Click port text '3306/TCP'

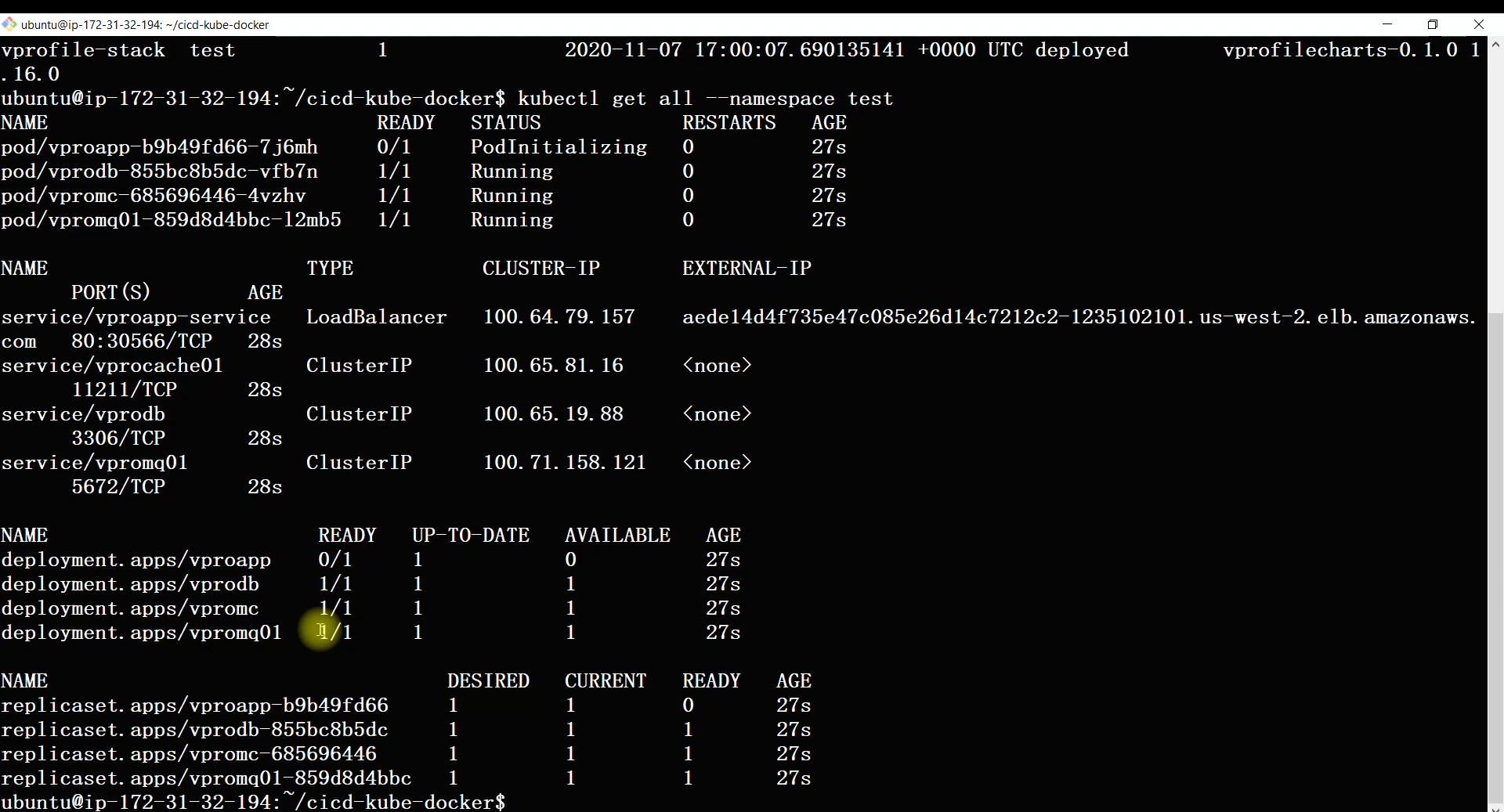(118, 438)
